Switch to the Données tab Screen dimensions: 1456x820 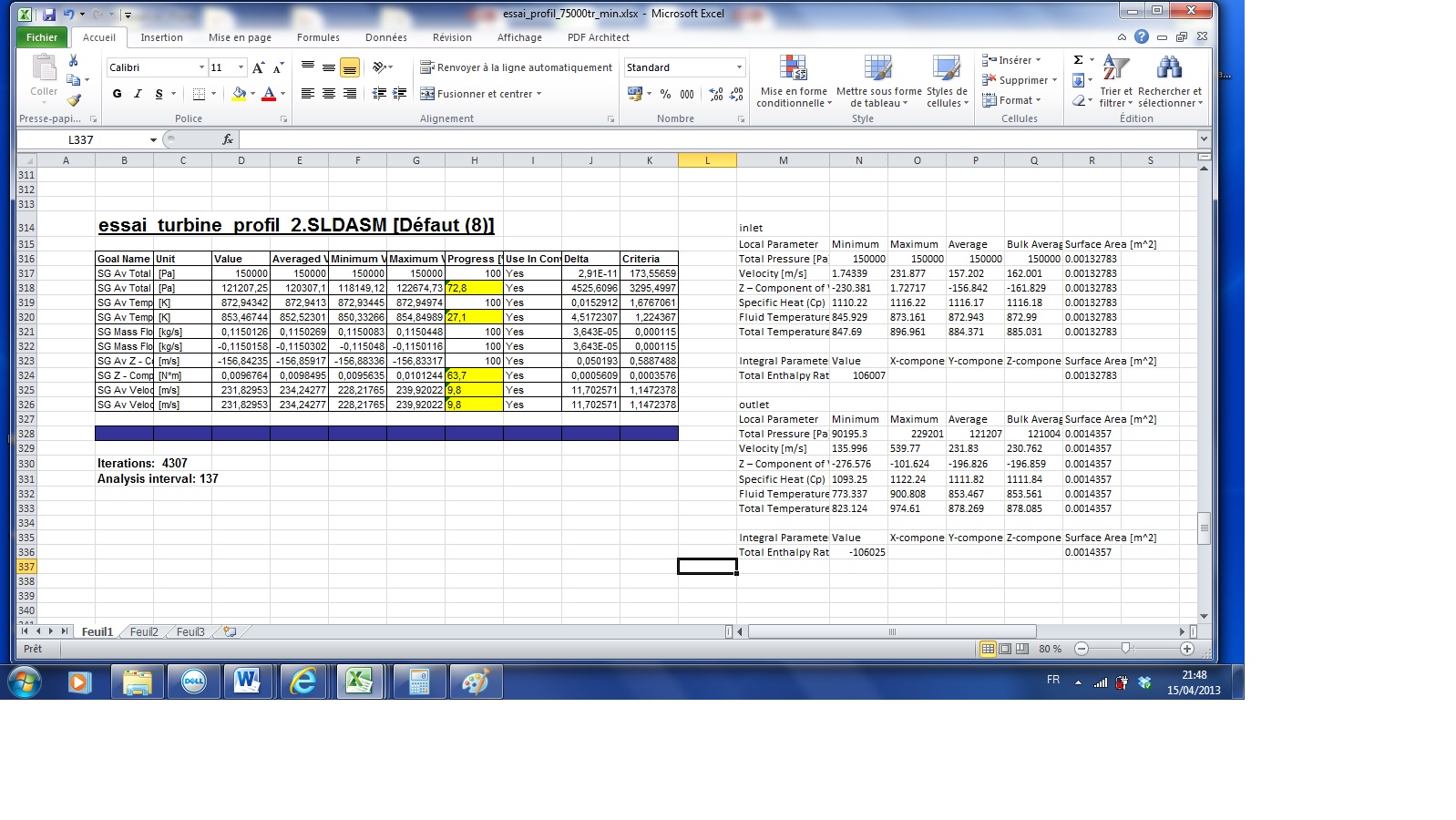tap(386, 37)
